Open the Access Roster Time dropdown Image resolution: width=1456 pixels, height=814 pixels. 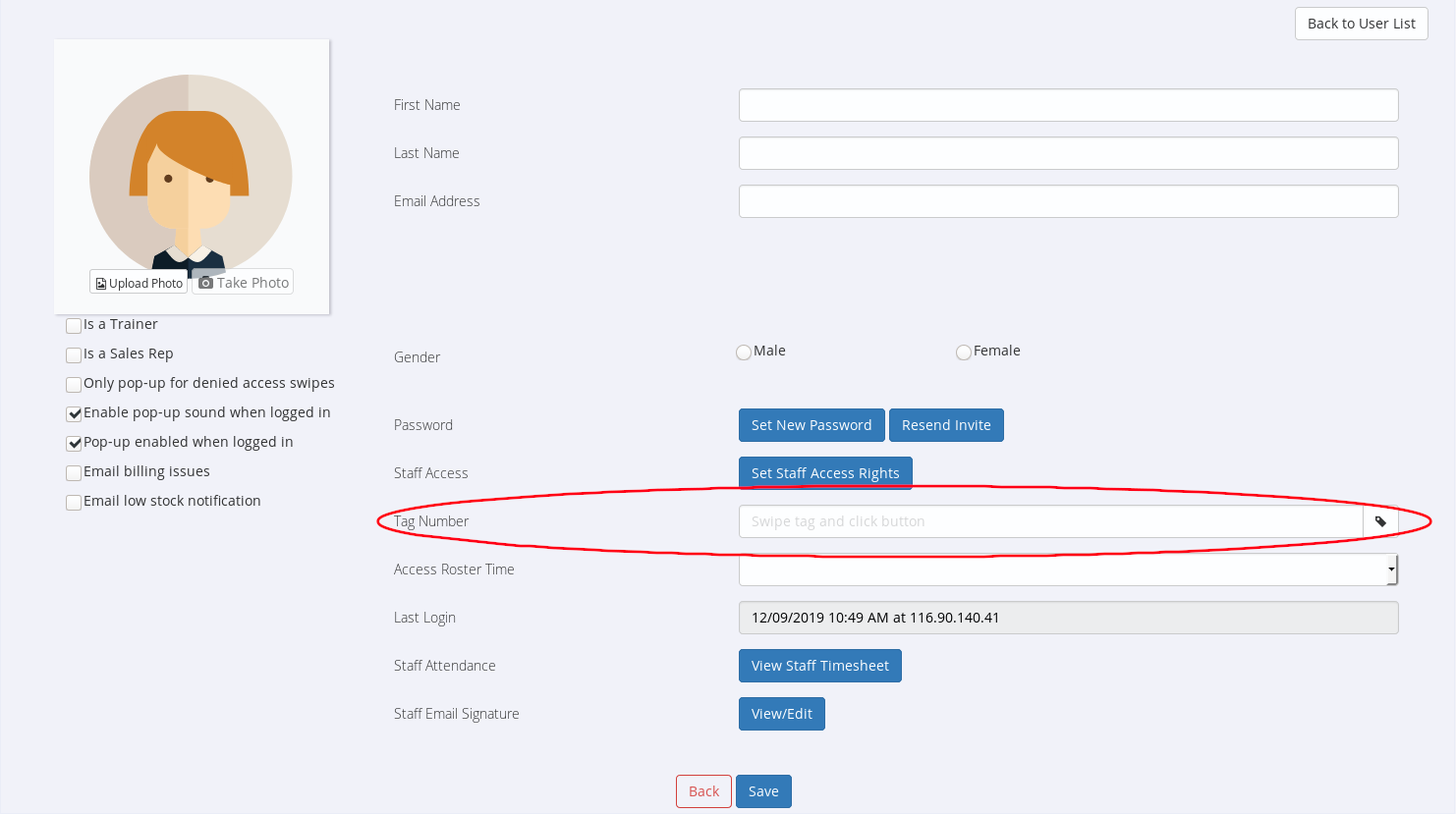pos(1068,570)
